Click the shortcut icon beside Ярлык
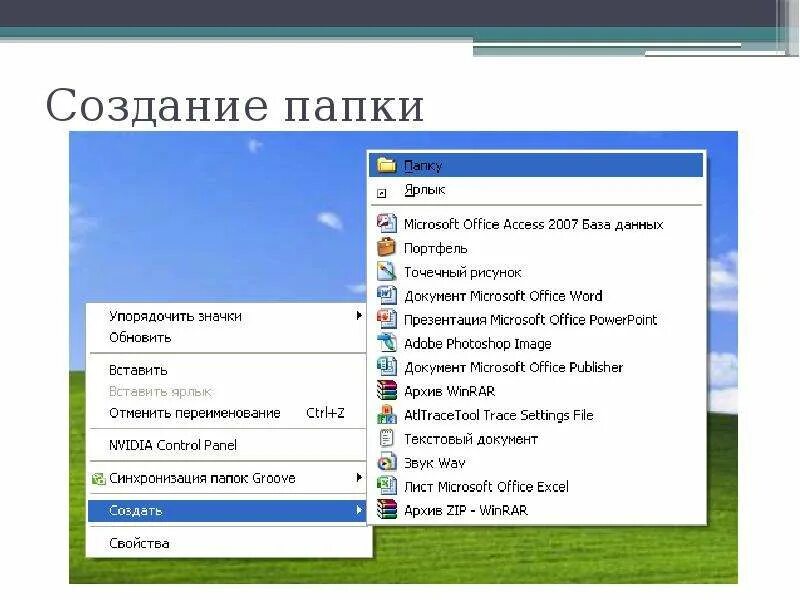Viewport: 800px width, 600px height. pyautogui.click(x=381, y=193)
